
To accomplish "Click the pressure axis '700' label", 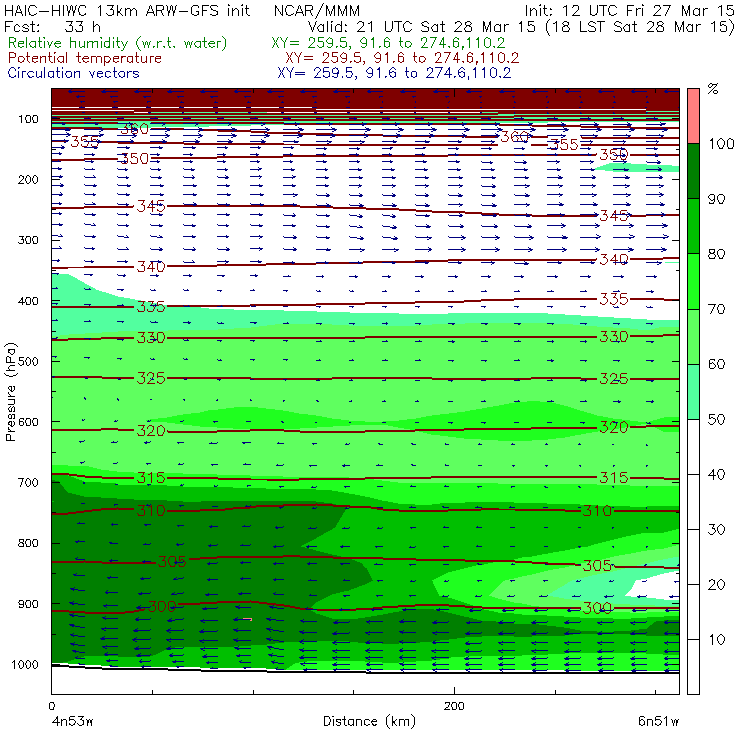I will click(28, 482).
